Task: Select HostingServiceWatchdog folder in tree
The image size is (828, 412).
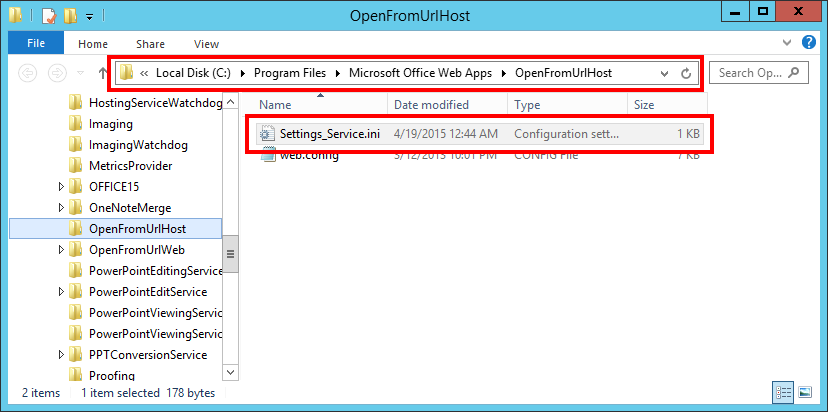Action: 155,103
